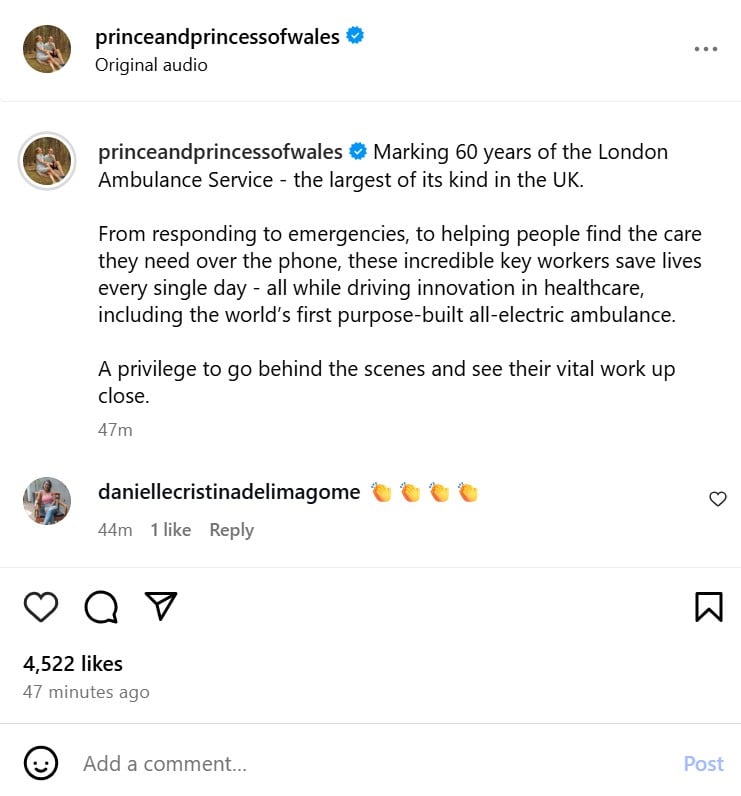
Task: Open comment speech bubble icon
Action: coord(101,606)
